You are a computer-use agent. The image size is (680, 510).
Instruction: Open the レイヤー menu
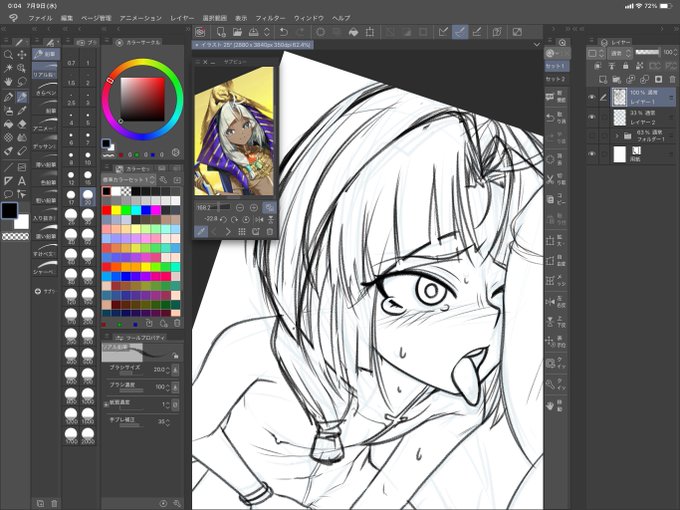[x=182, y=18]
